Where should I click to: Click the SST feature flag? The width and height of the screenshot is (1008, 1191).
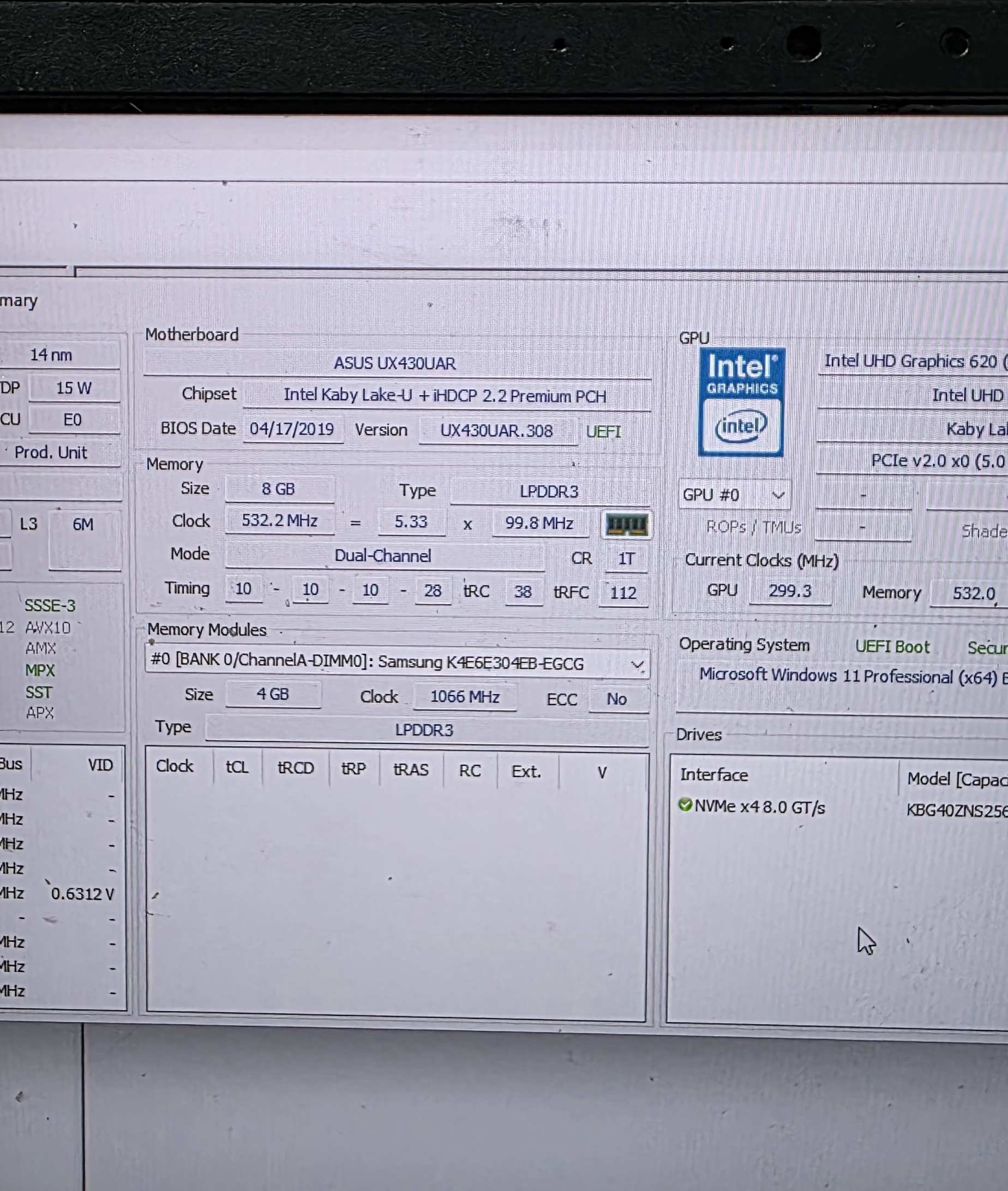click(x=38, y=693)
